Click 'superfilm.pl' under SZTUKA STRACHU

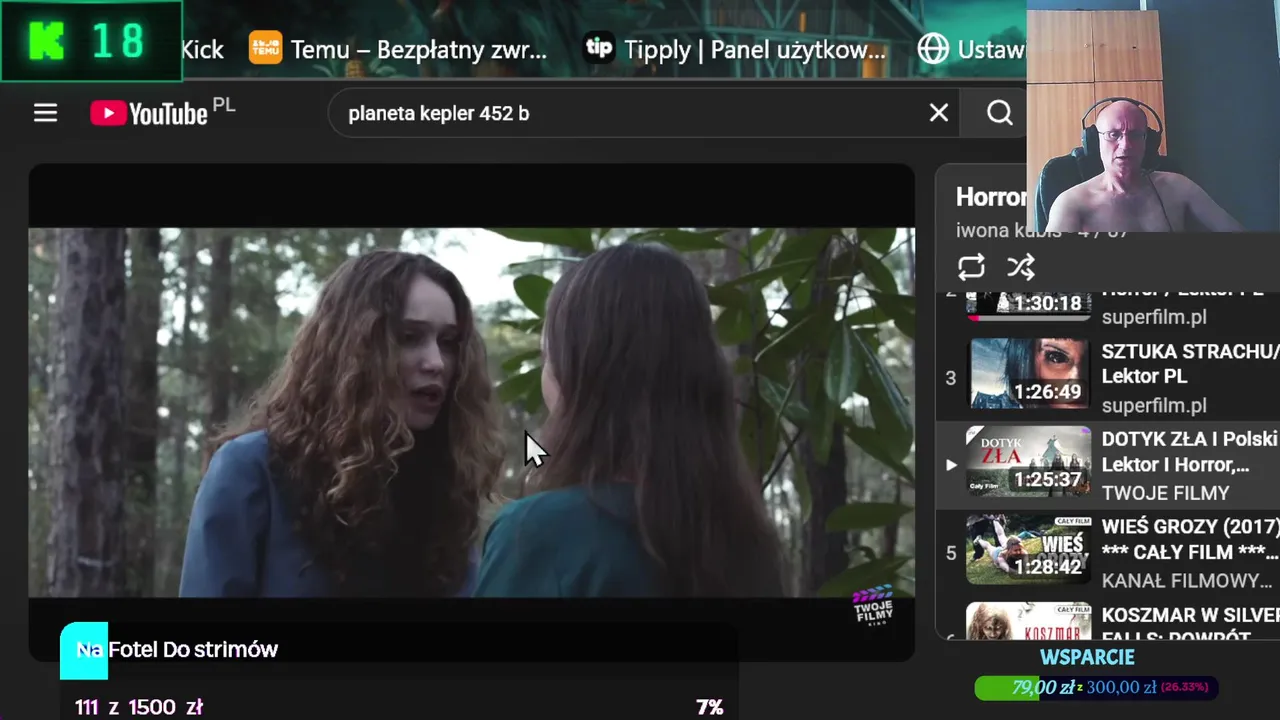coord(1154,405)
